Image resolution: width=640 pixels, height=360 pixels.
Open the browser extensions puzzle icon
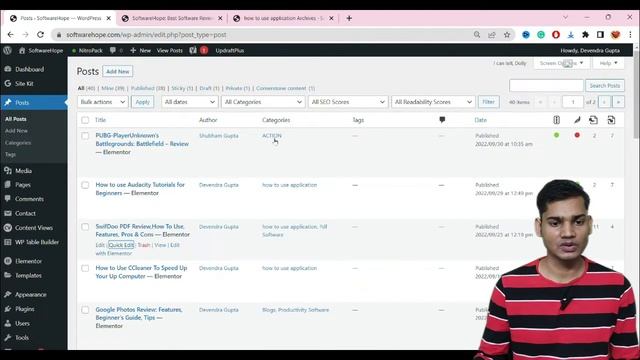click(x=585, y=35)
